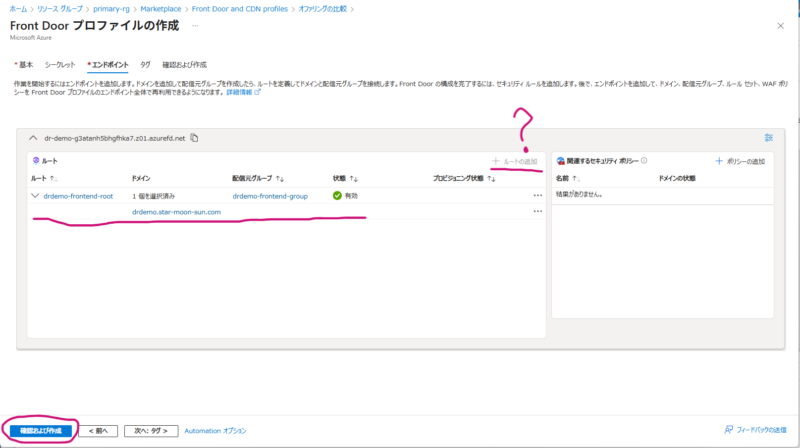Click the ドメイン column header
The image size is (800, 448).
tap(141, 178)
